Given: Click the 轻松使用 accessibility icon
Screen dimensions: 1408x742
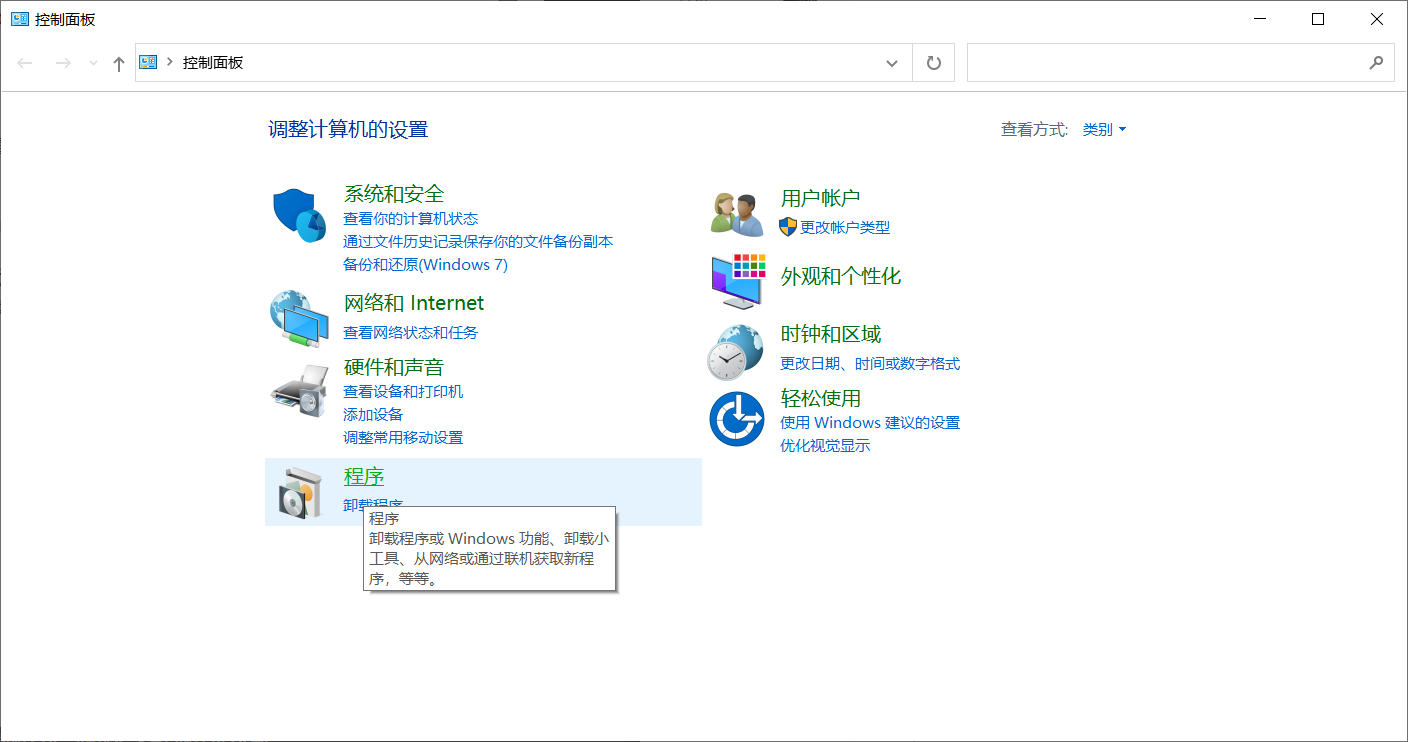Looking at the screenshot, I should tap(737, 418).
